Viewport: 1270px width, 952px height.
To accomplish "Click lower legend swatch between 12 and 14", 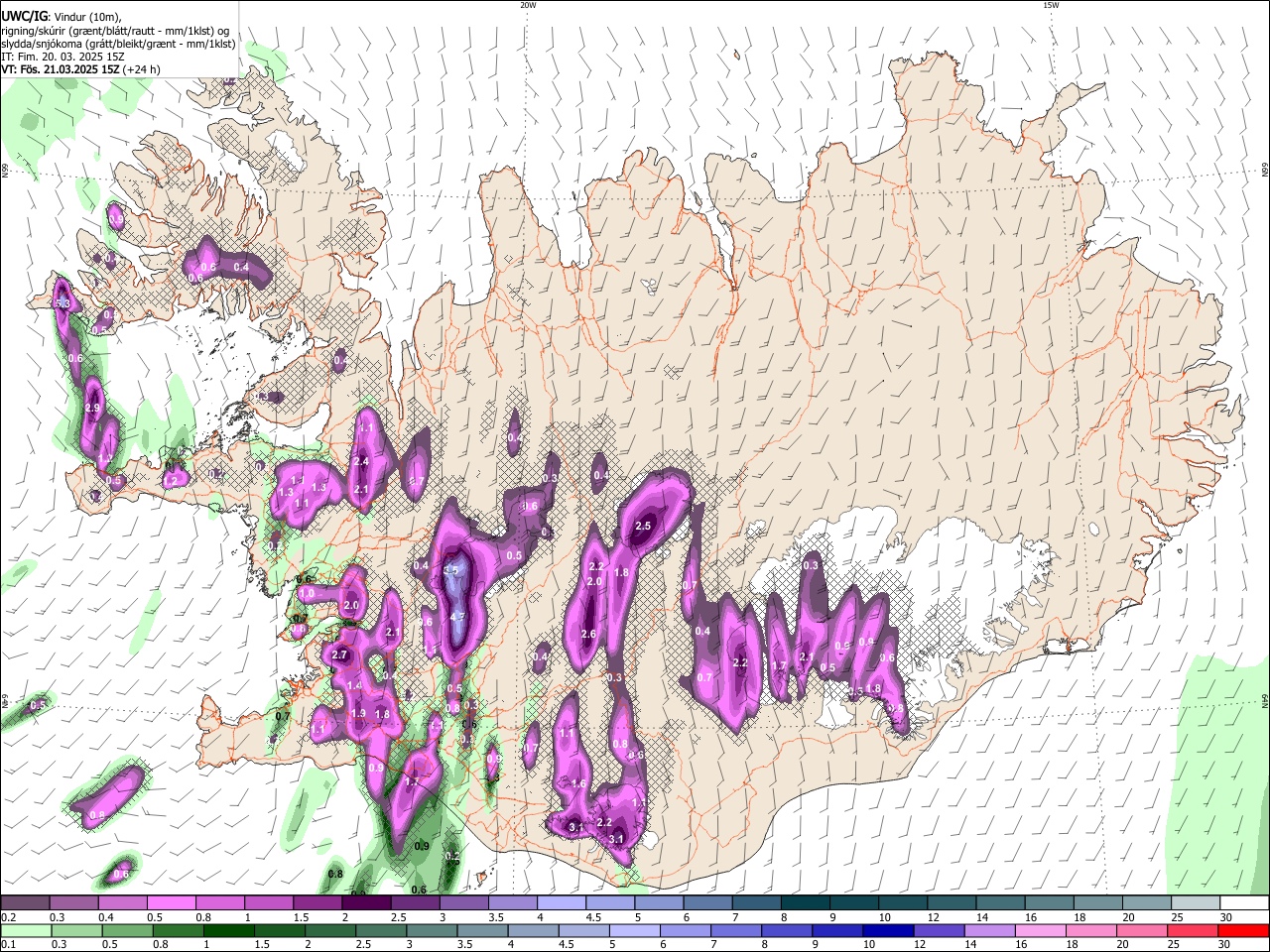I will [938, 930].
